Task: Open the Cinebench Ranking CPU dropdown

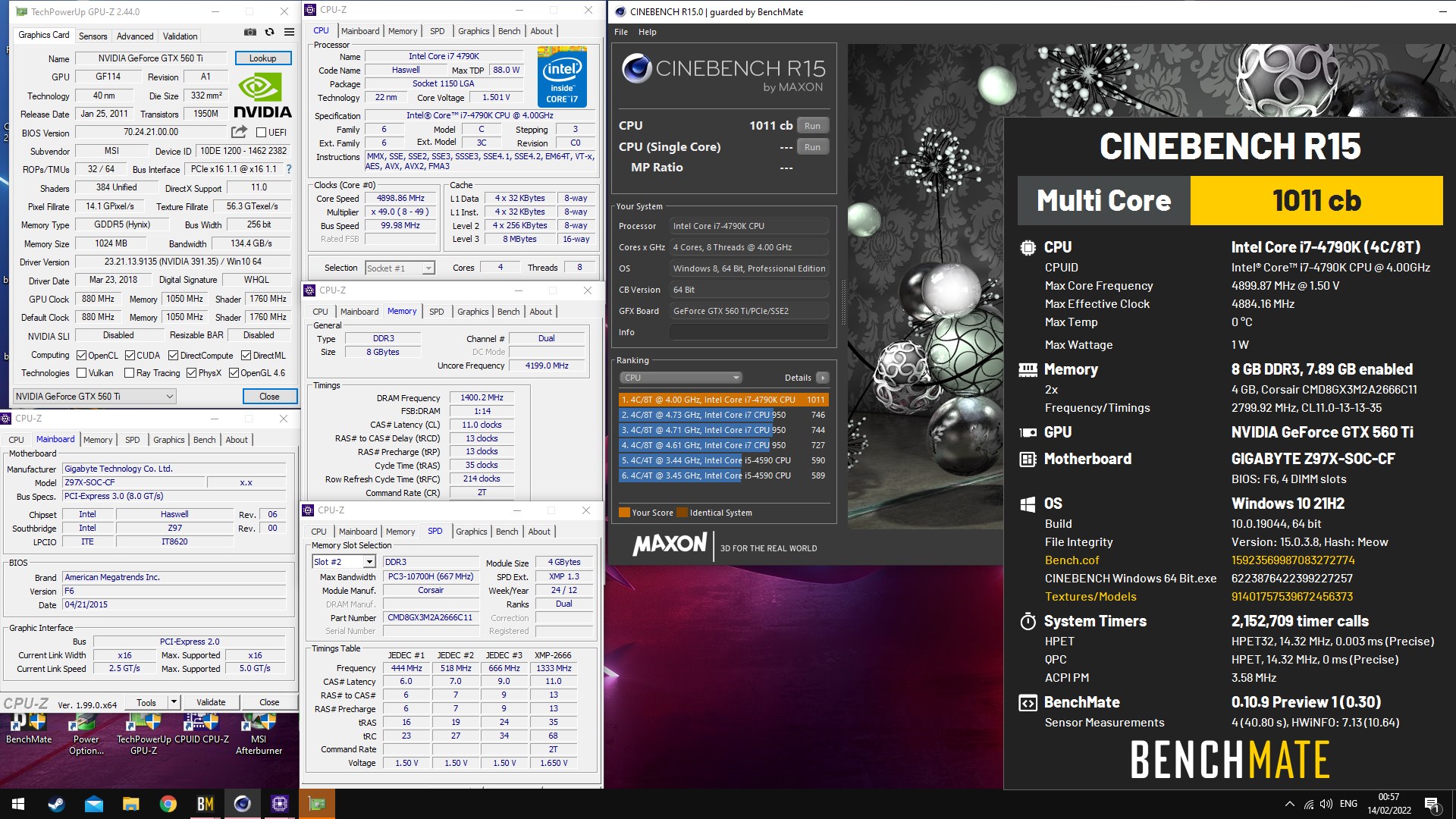Action: pos(680,378)
